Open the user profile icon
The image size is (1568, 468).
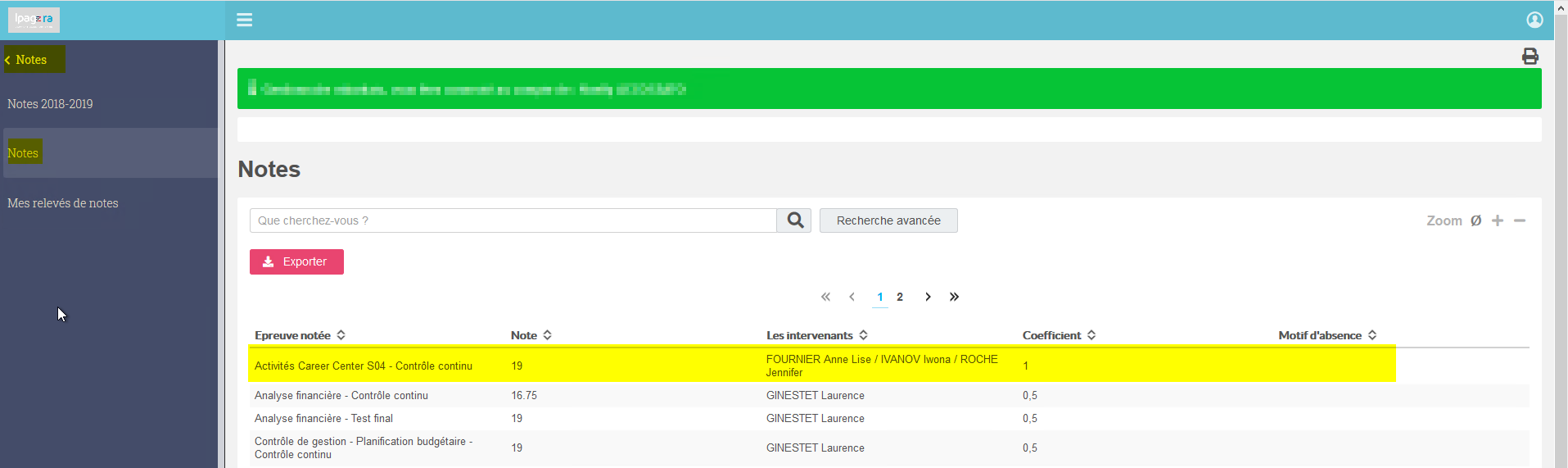tap(1534, 20)
